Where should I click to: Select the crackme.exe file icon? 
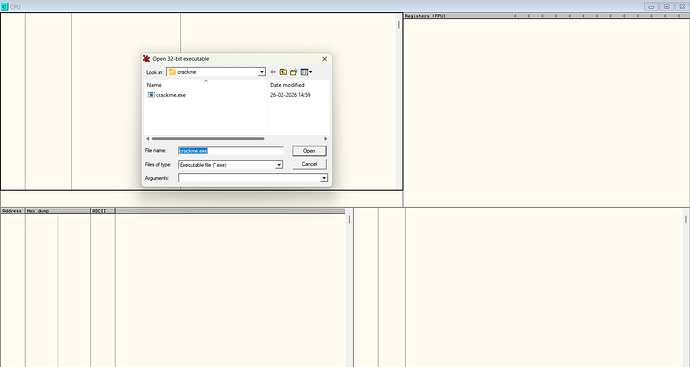point(151,95)
